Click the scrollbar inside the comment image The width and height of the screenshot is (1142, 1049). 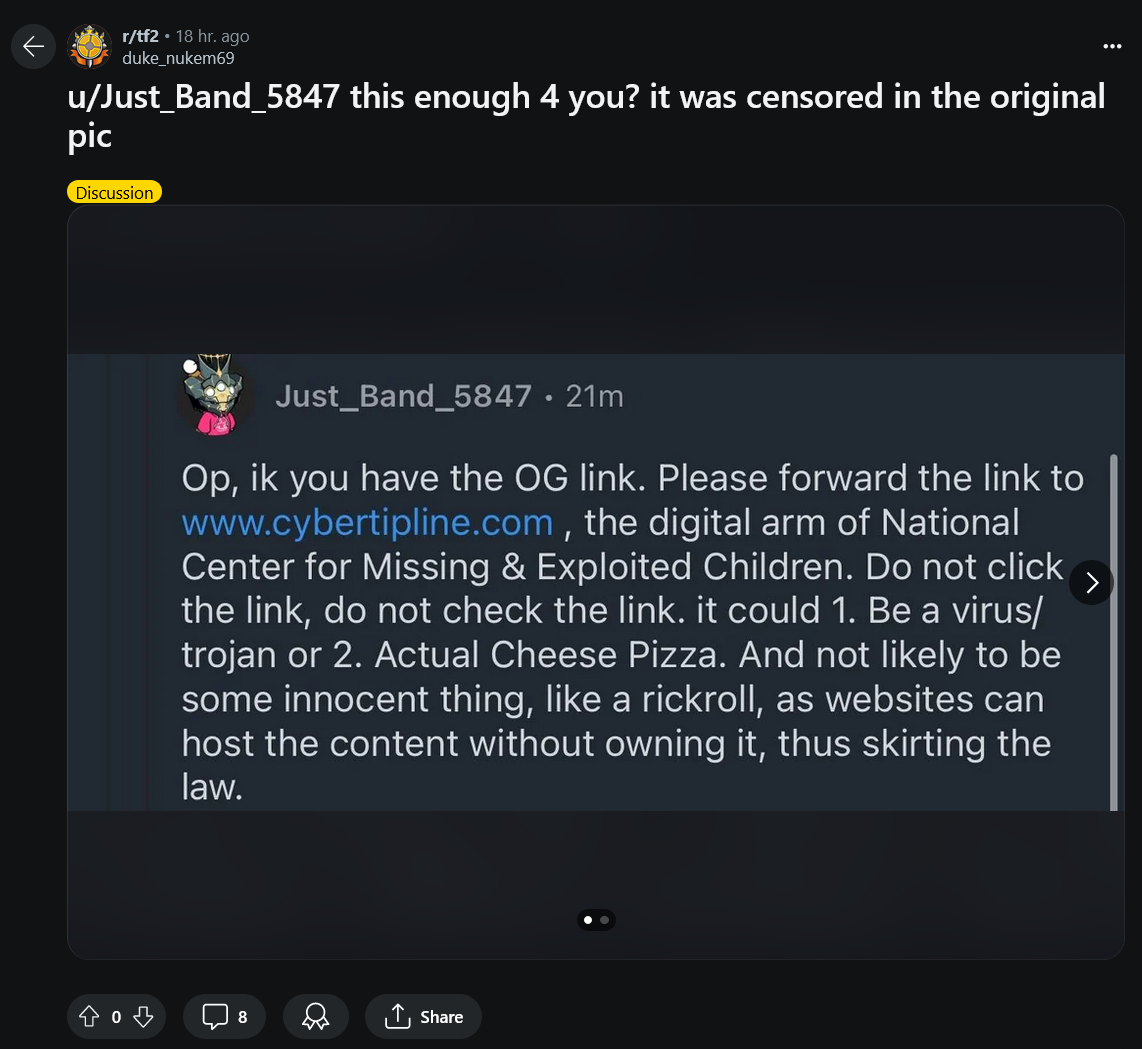pos(1113,632)
